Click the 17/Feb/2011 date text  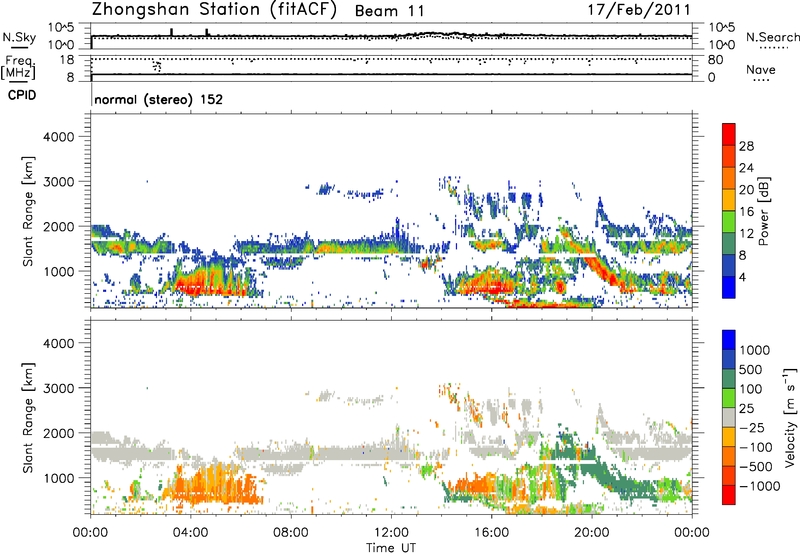pos(639,10)
